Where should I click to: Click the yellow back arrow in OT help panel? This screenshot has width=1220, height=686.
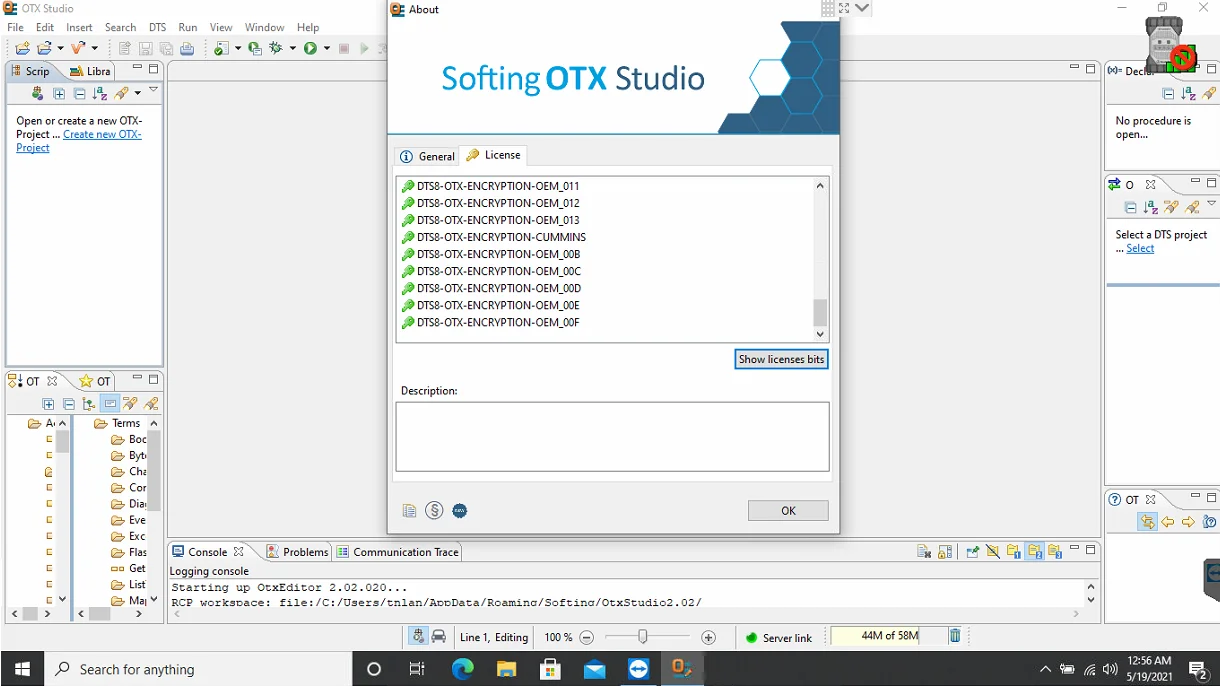[1168, 522]
